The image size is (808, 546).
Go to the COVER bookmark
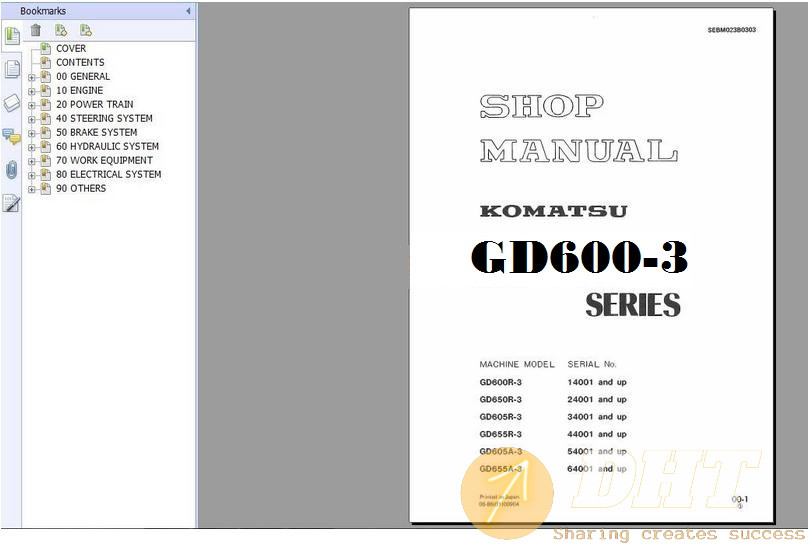pyautogui.click(x=71, y=48)
